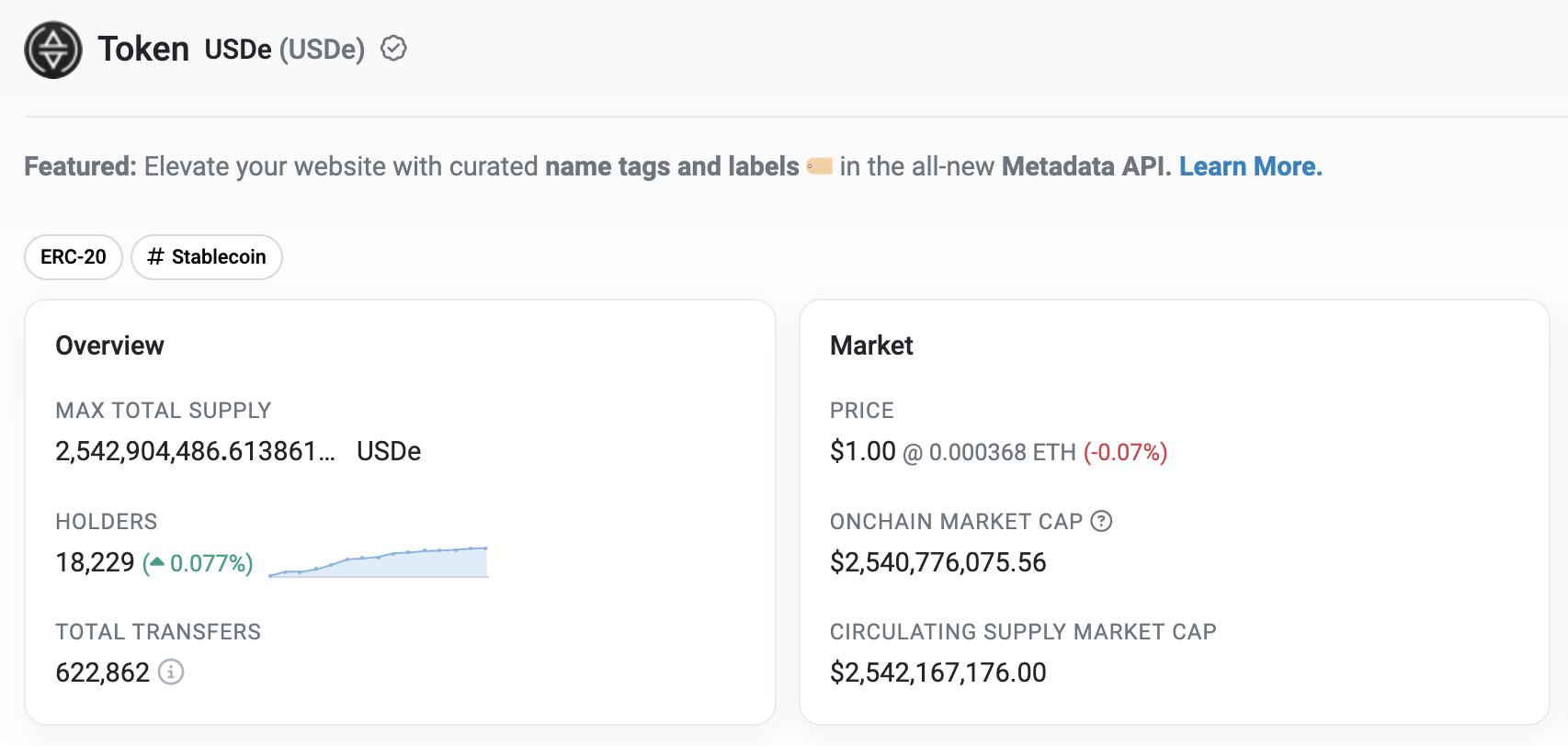Click the green up arrow in Holders
Viewport: 1568px width, 746px height.
[156, 562]
